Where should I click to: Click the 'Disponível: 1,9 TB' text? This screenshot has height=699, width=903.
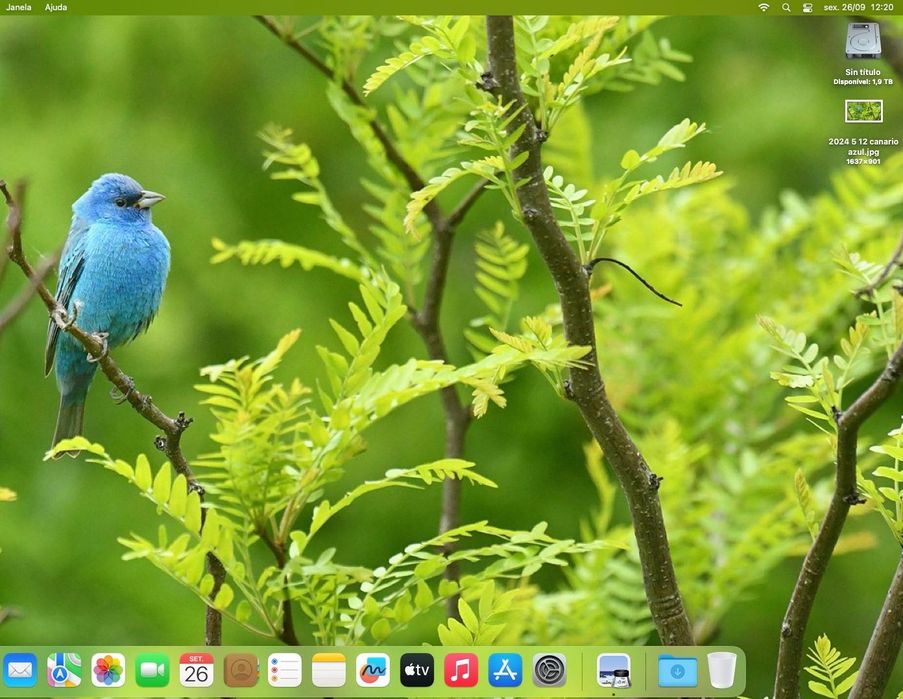click(863, 82)
